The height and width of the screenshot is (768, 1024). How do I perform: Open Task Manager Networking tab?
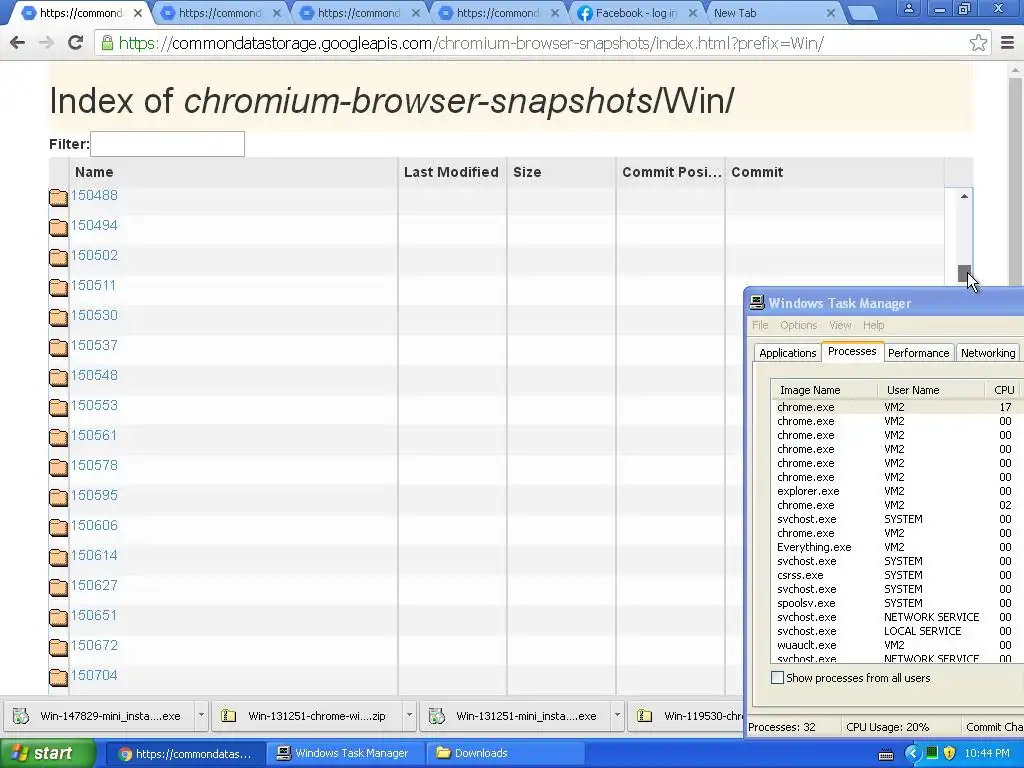pyautogui.click(x=987, y=353)
